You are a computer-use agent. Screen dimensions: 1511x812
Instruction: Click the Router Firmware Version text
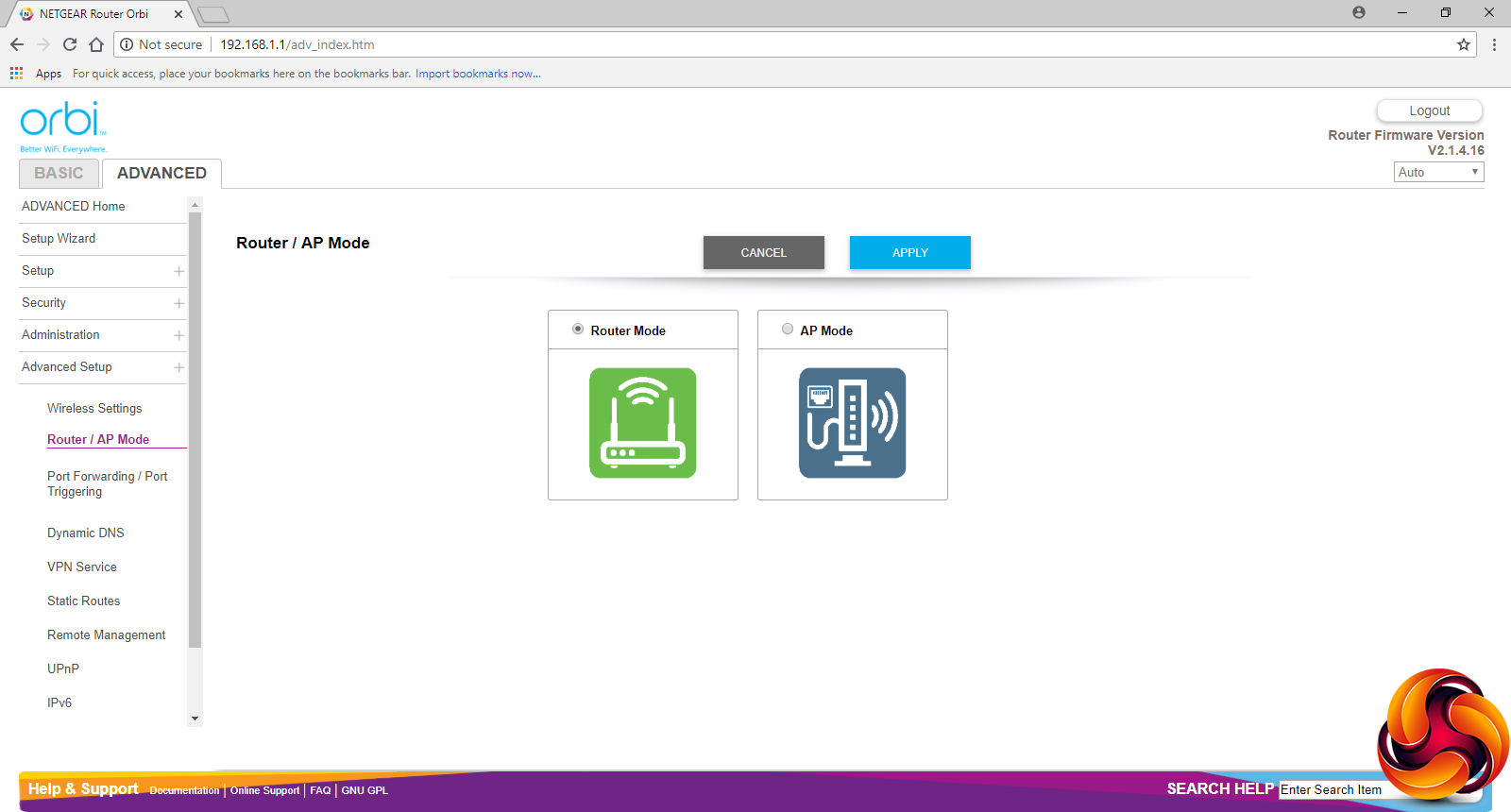point(1406,135)
